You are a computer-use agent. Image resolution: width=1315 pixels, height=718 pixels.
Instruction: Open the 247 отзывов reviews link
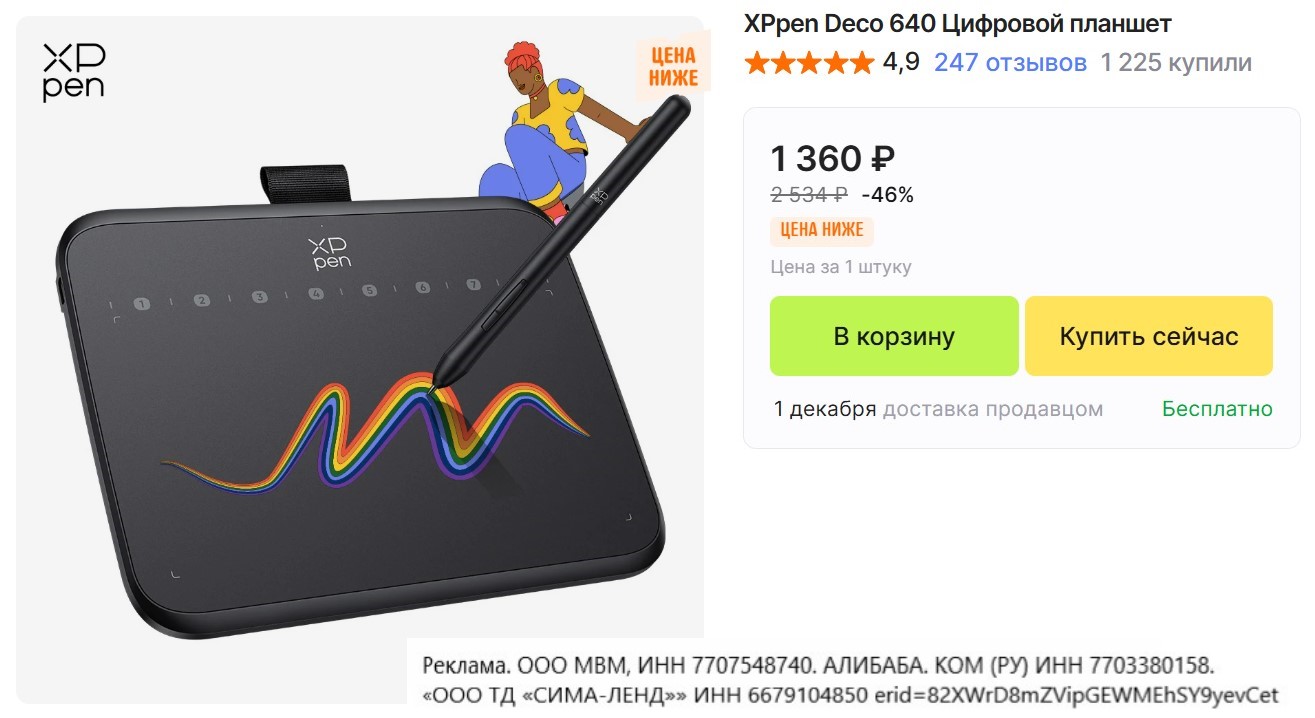click(1010, 63)
